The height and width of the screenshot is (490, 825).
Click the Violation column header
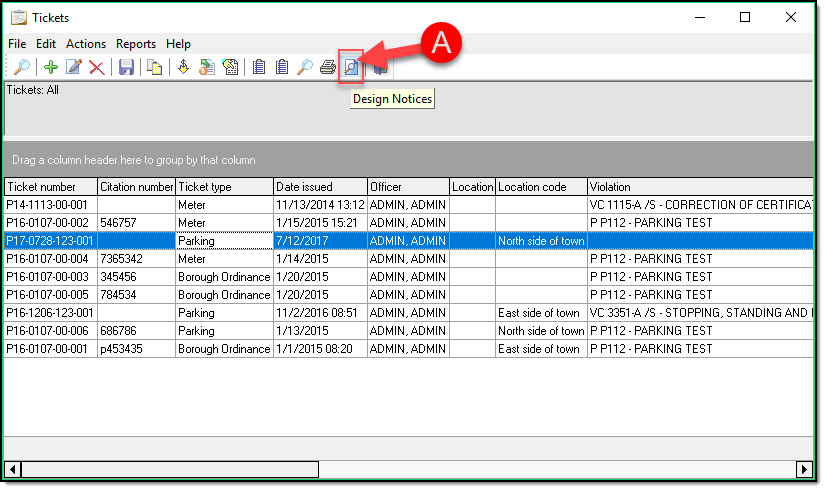click(700, 187)
